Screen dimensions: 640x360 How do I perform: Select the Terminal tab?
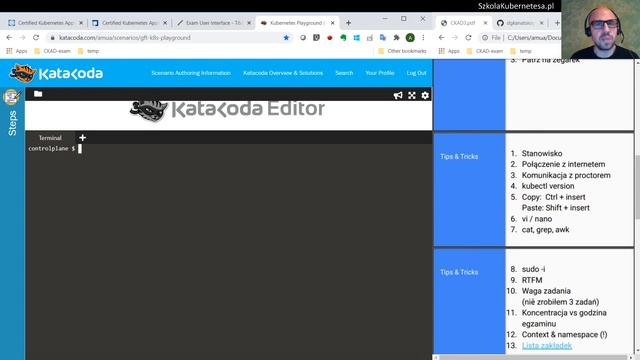click(x=50, y=138)
